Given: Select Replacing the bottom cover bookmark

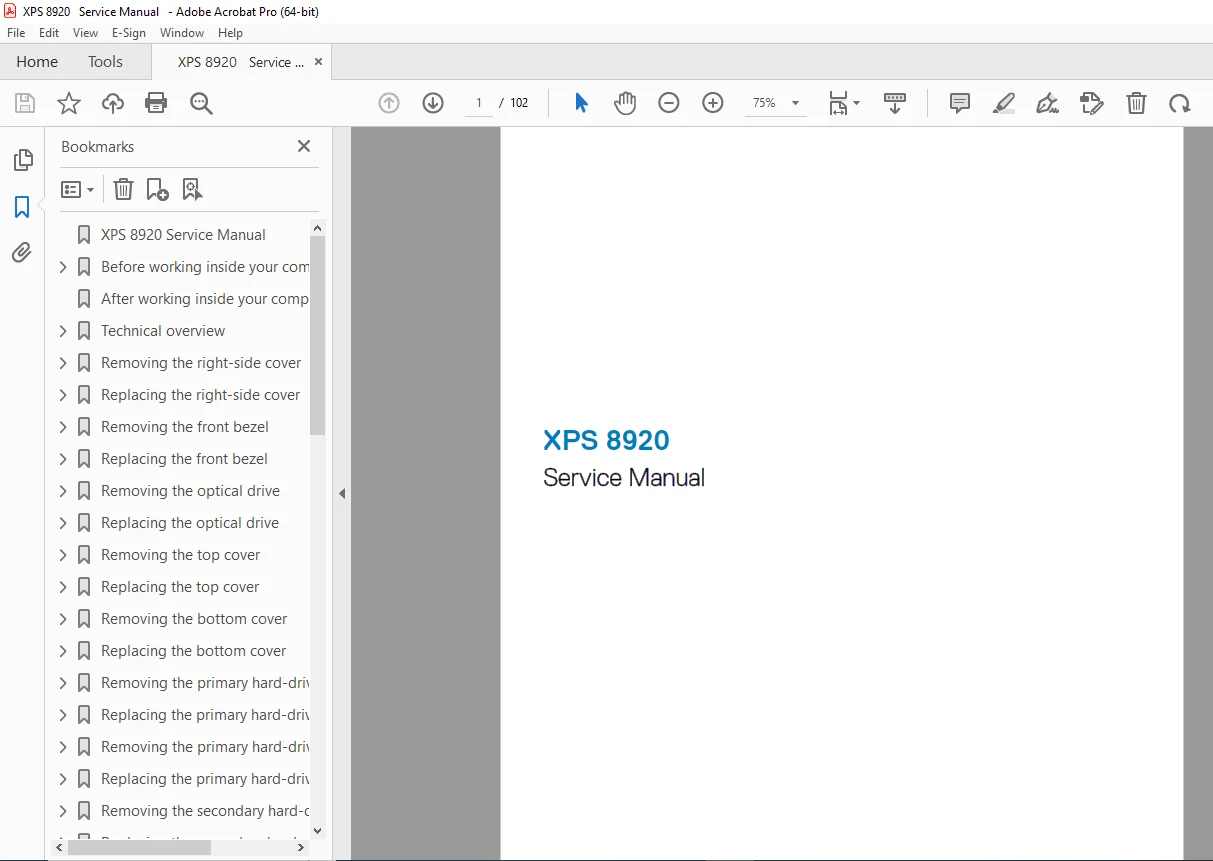Looking at the screenshot, I should (193, 651).
